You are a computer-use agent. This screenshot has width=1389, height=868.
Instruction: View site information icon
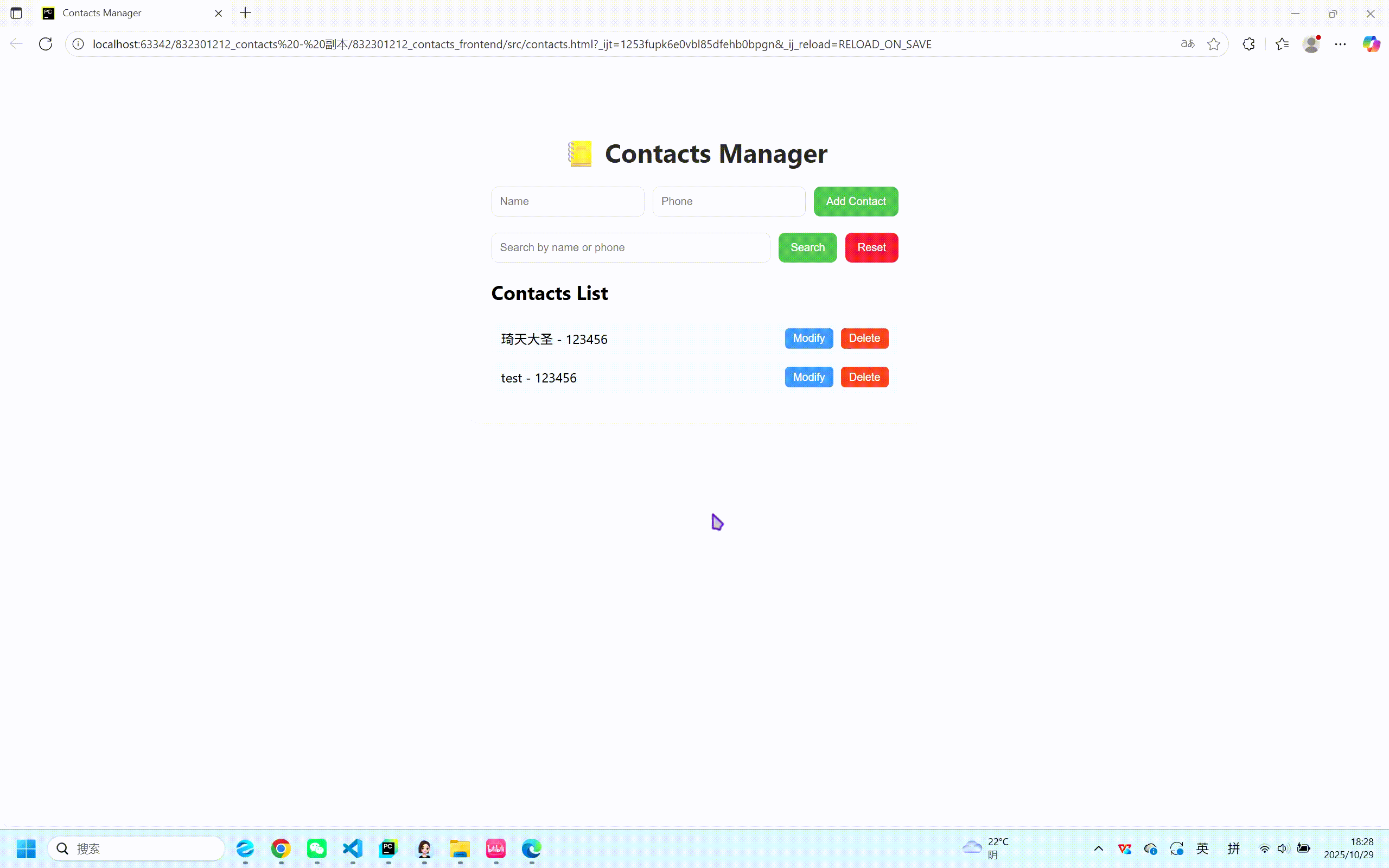tap(79, 44)
